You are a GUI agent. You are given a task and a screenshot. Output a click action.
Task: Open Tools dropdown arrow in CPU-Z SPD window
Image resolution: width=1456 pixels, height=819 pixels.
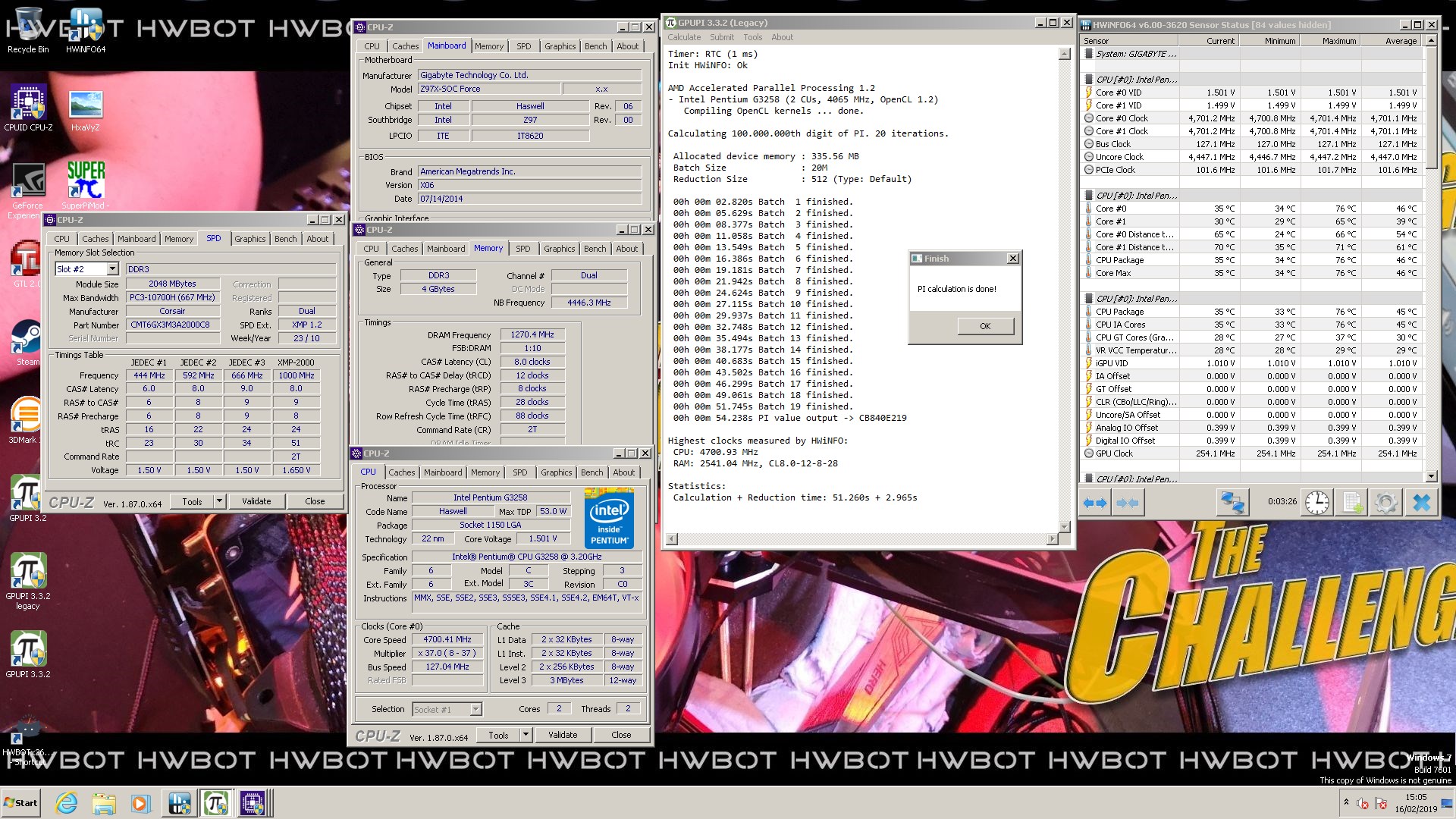pyautogui.click(x=219, y=501)
